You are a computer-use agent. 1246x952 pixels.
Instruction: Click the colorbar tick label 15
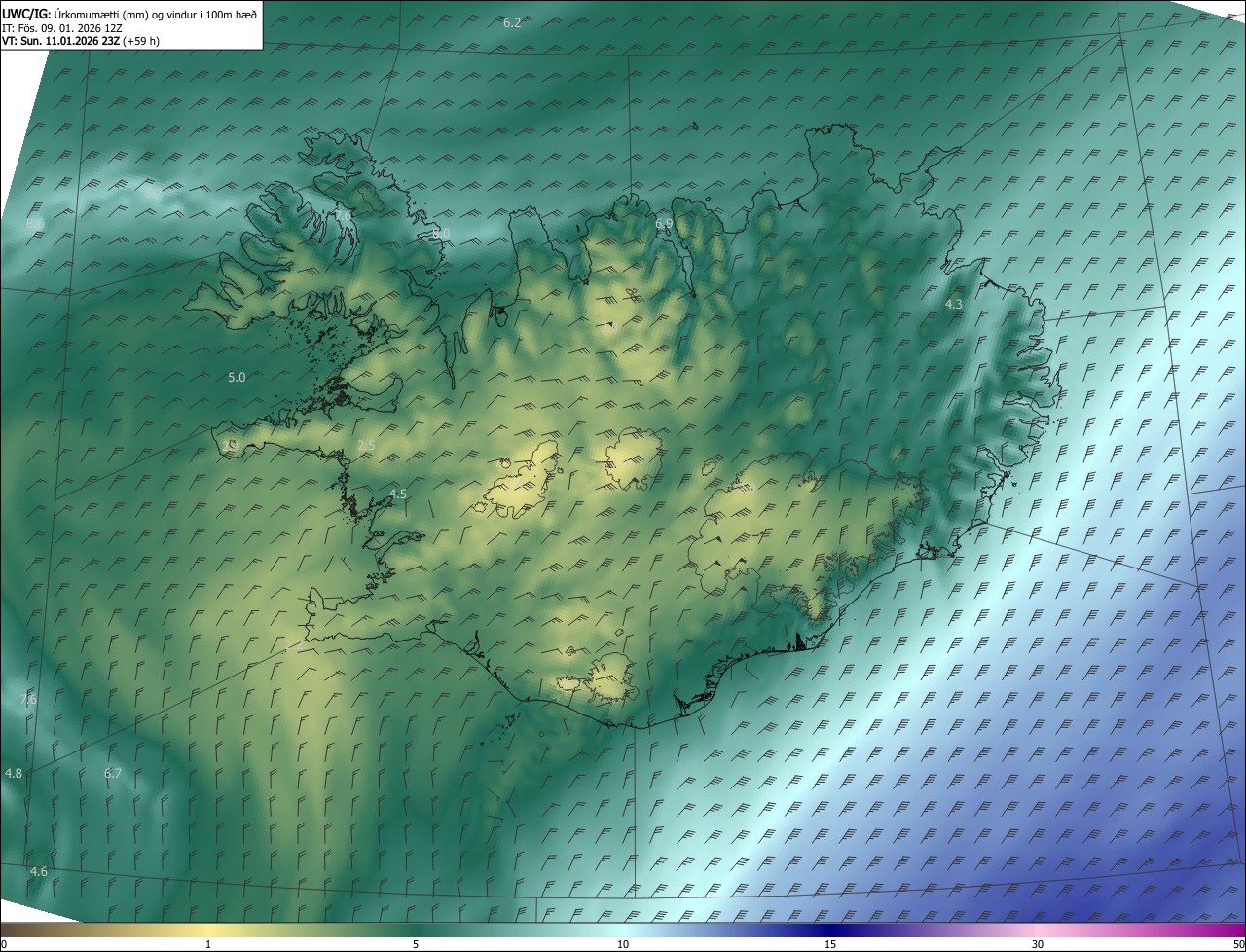point(830,944)
